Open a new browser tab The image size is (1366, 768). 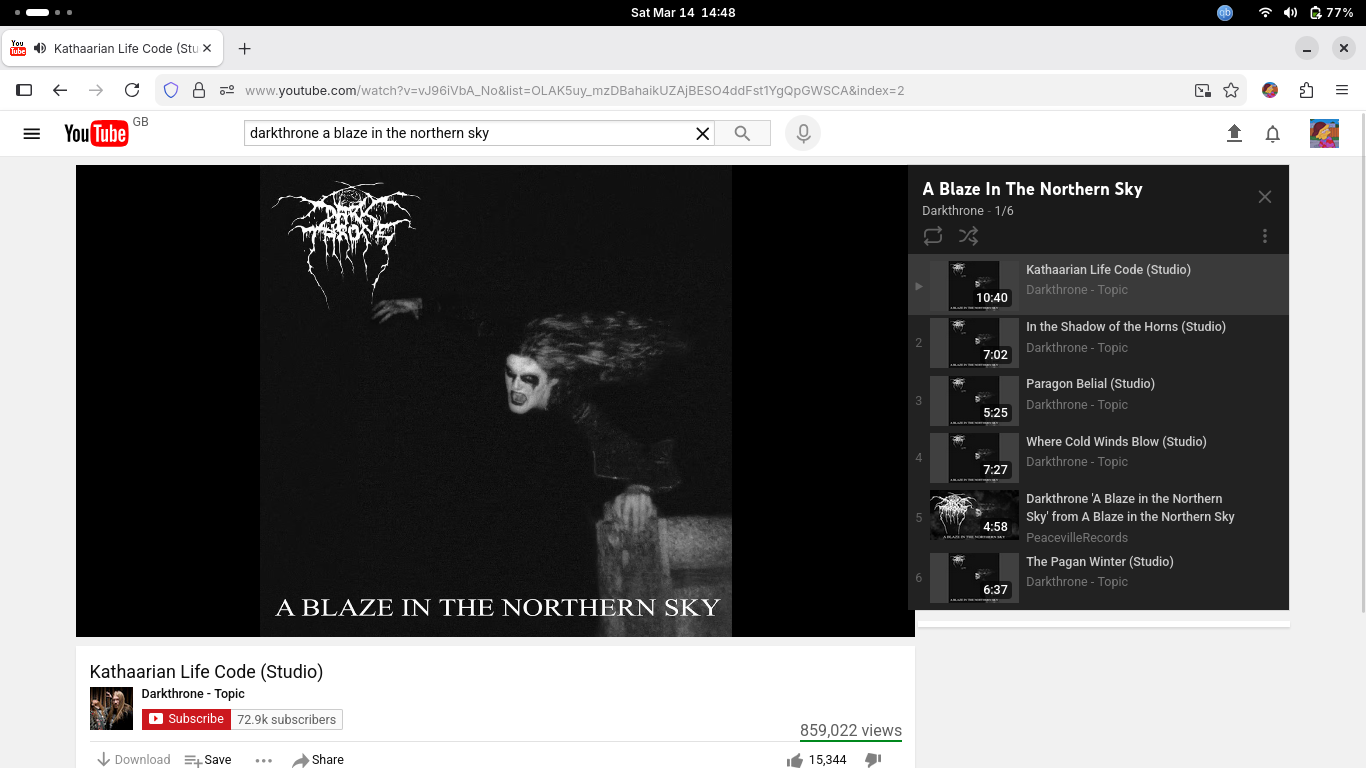(x=244, y=48)
